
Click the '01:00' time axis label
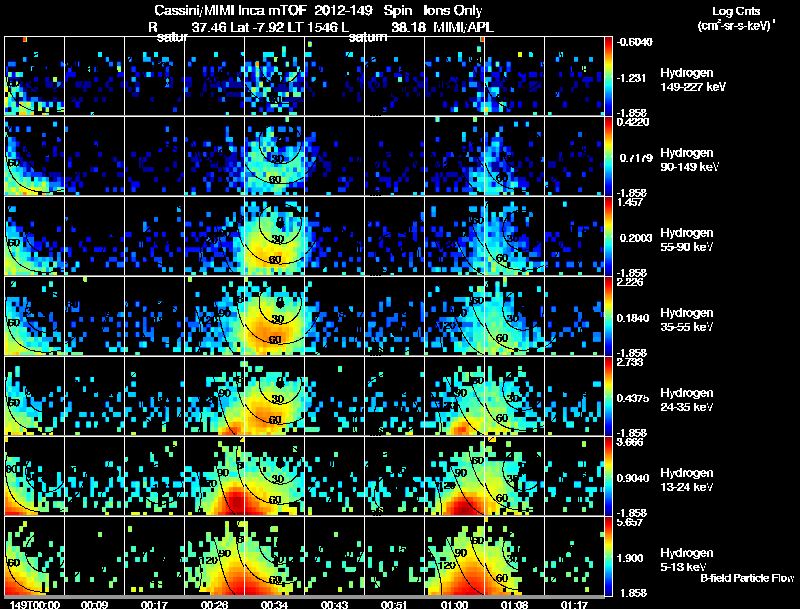pyautogui.click(x=454, y=604)
